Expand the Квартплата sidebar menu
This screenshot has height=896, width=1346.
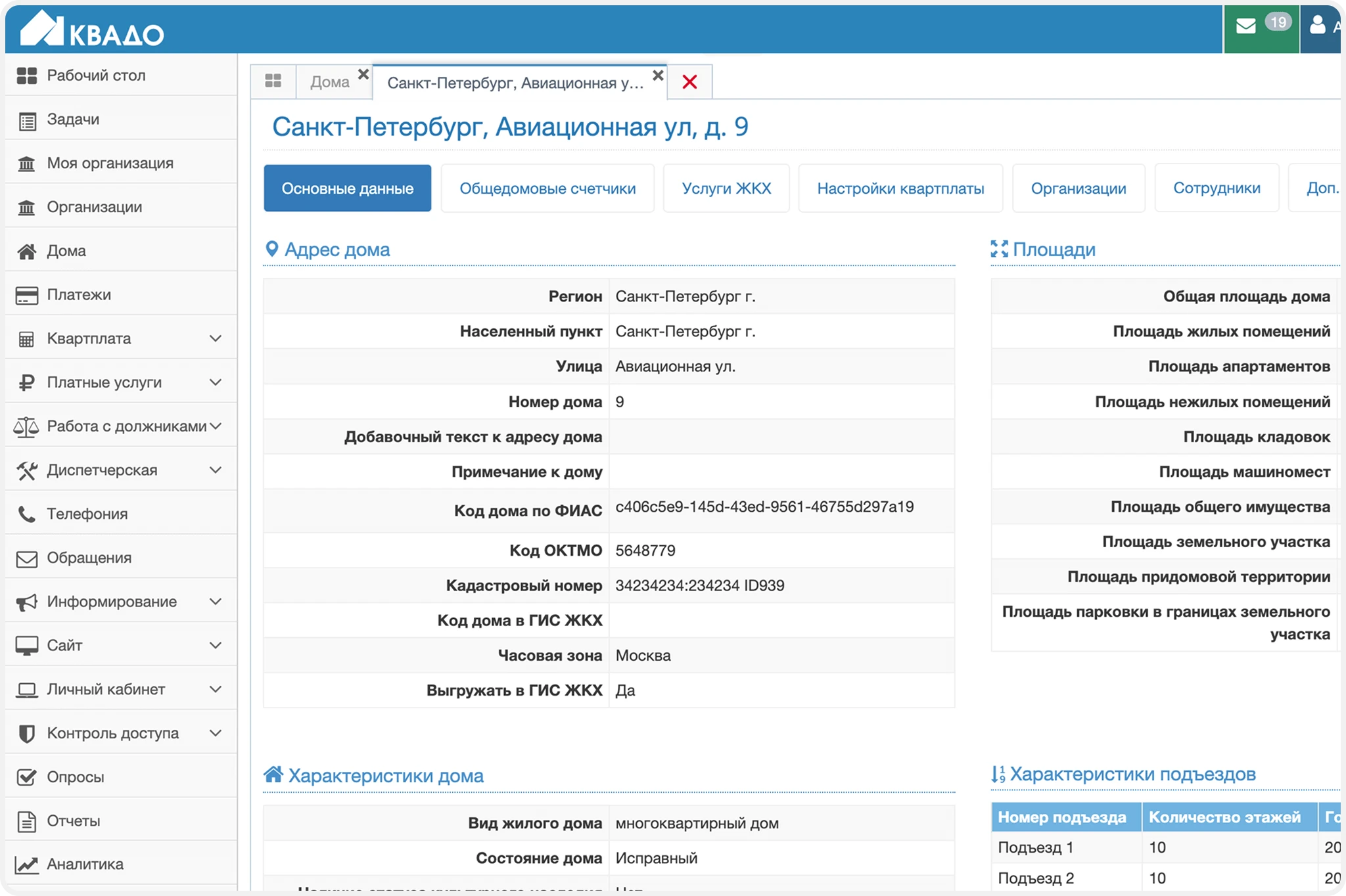tap(215, 339)
